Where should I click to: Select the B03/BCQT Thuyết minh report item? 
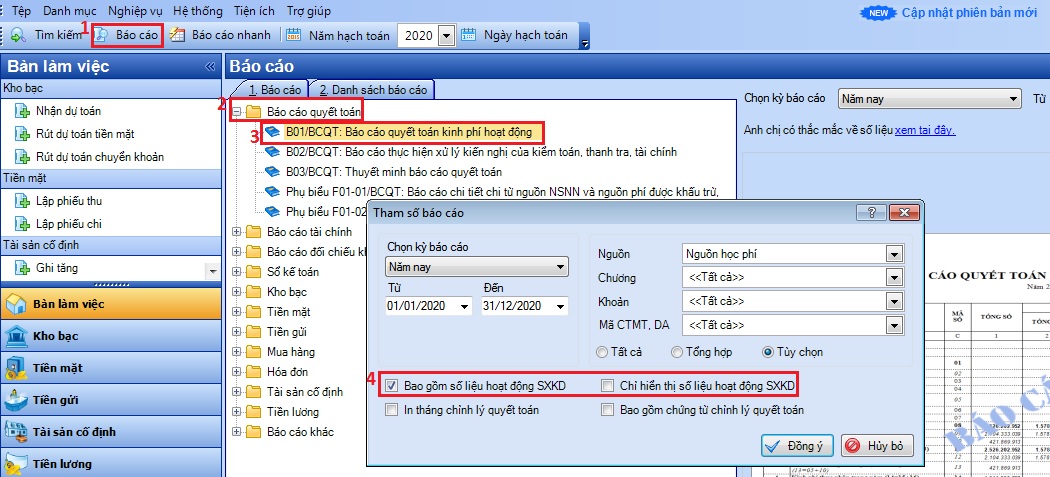(x=394, y=172)
